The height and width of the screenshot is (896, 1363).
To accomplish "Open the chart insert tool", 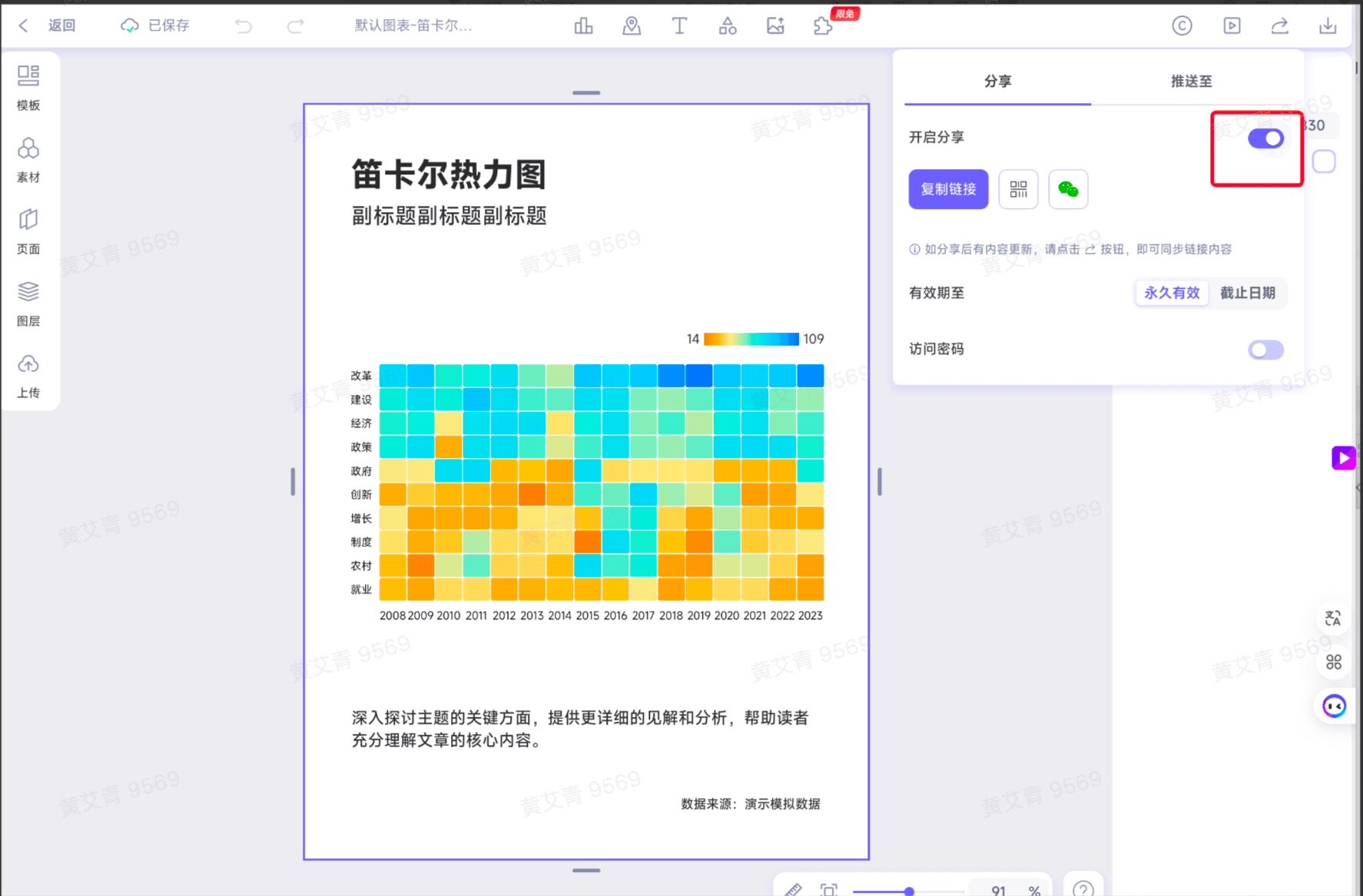I will 584,26.
